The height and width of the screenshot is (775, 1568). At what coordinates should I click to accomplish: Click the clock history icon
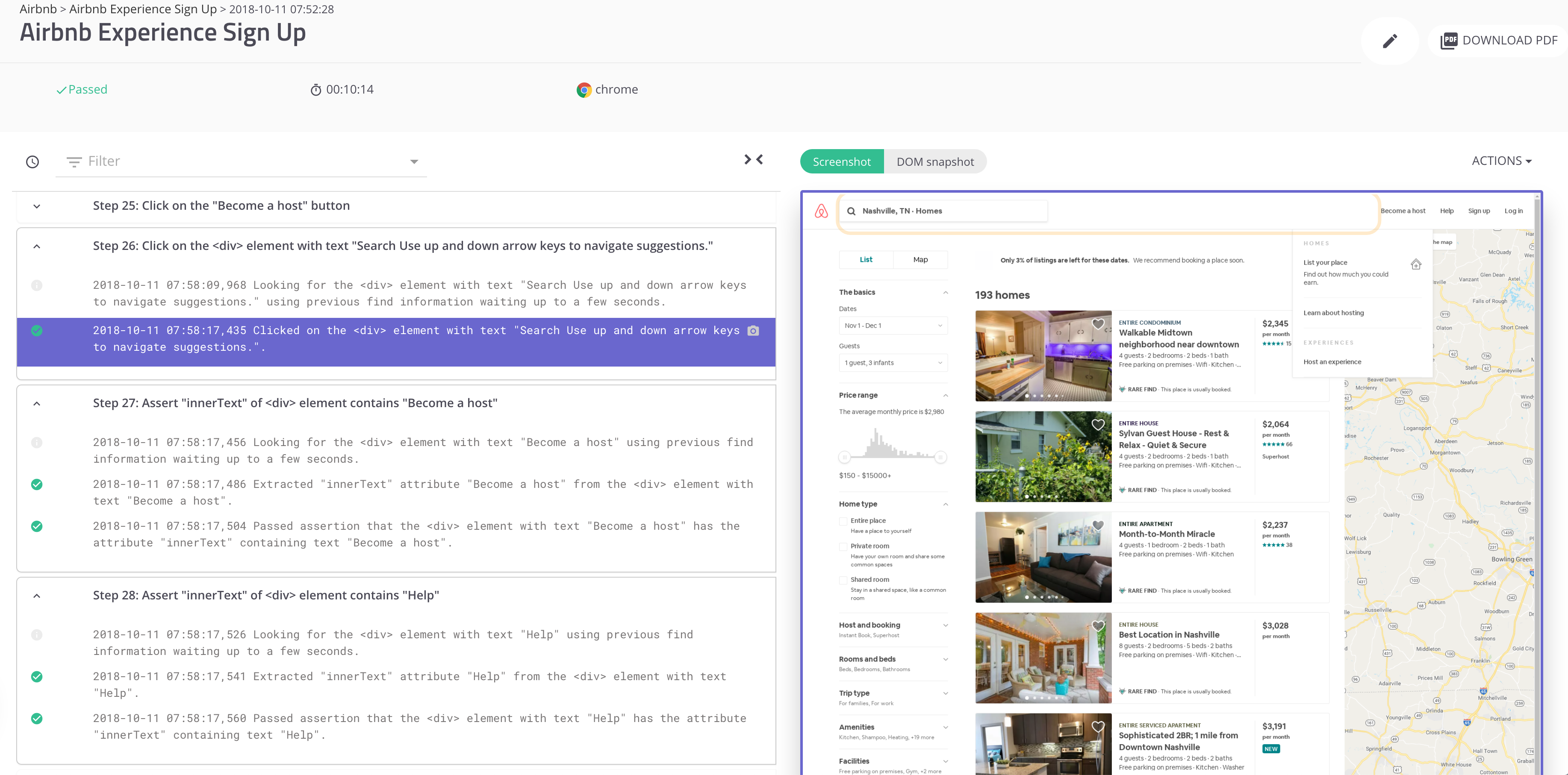pos(33,161)
